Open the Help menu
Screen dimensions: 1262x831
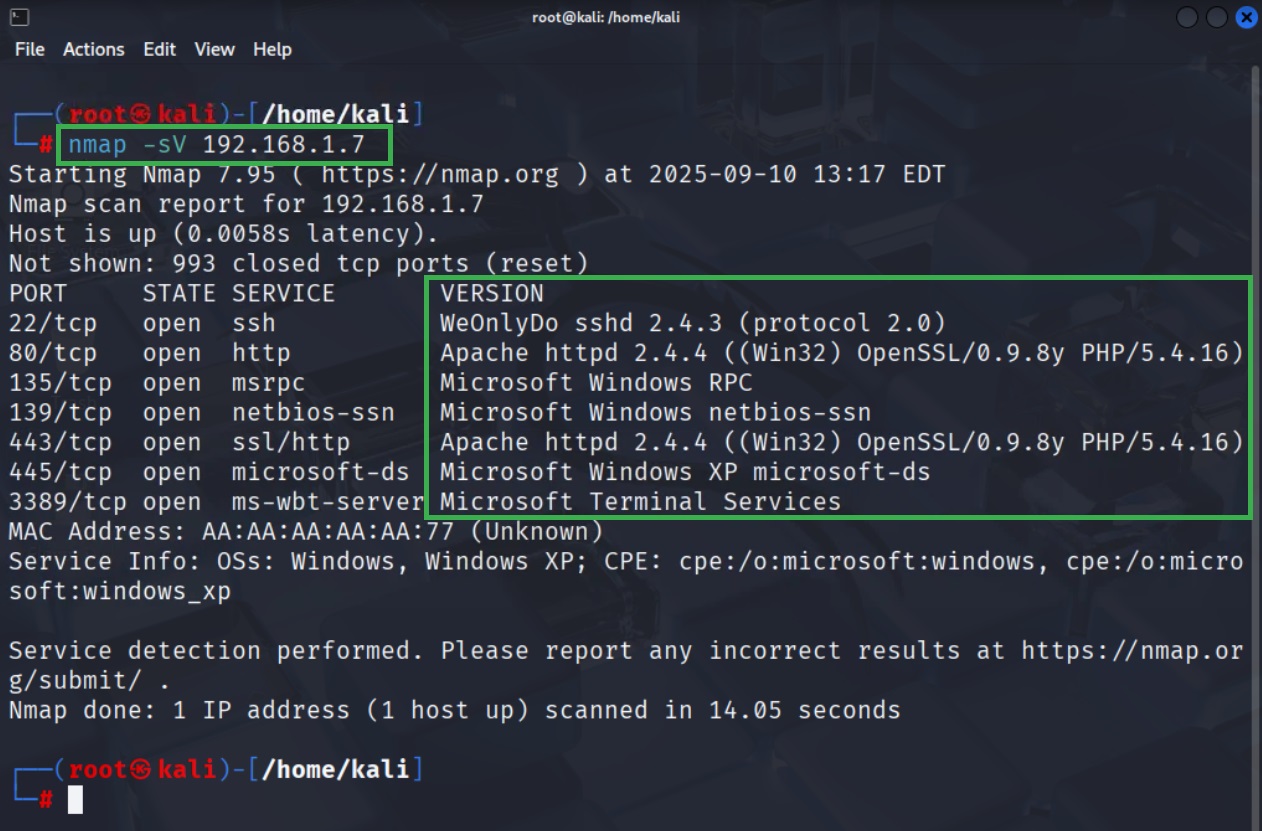[x=272, y=49]
